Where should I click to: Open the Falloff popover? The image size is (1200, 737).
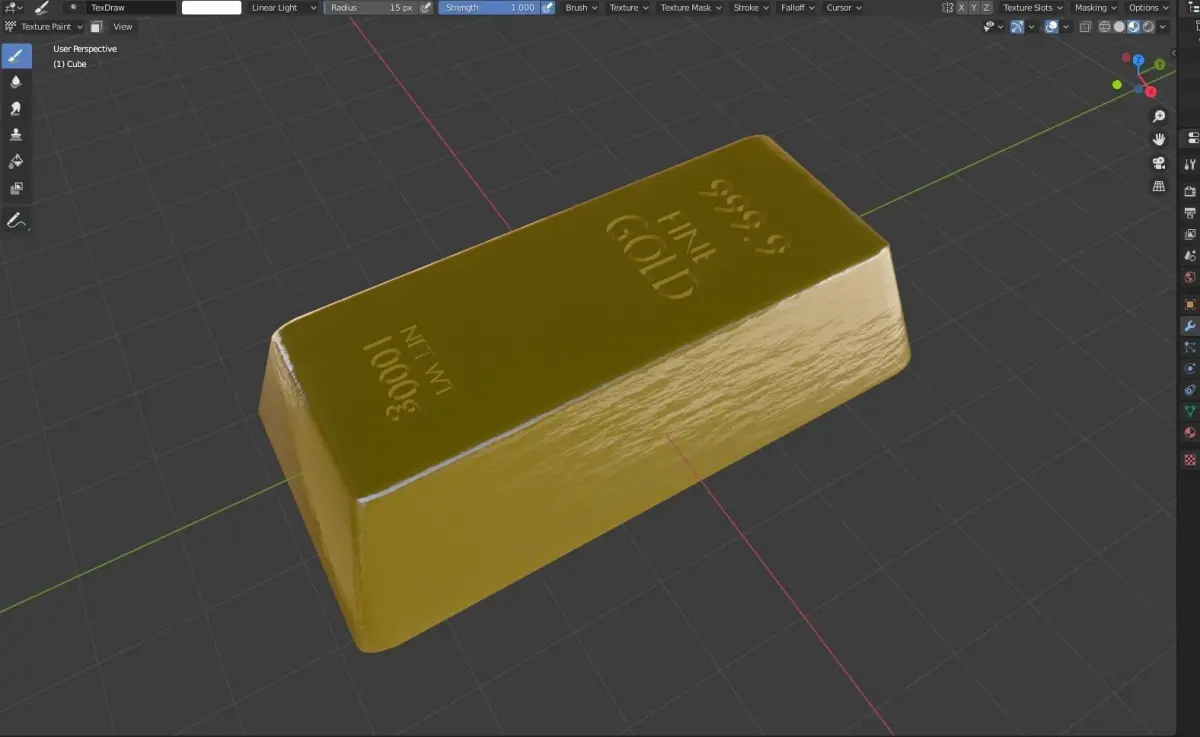(x=798, y=7)
